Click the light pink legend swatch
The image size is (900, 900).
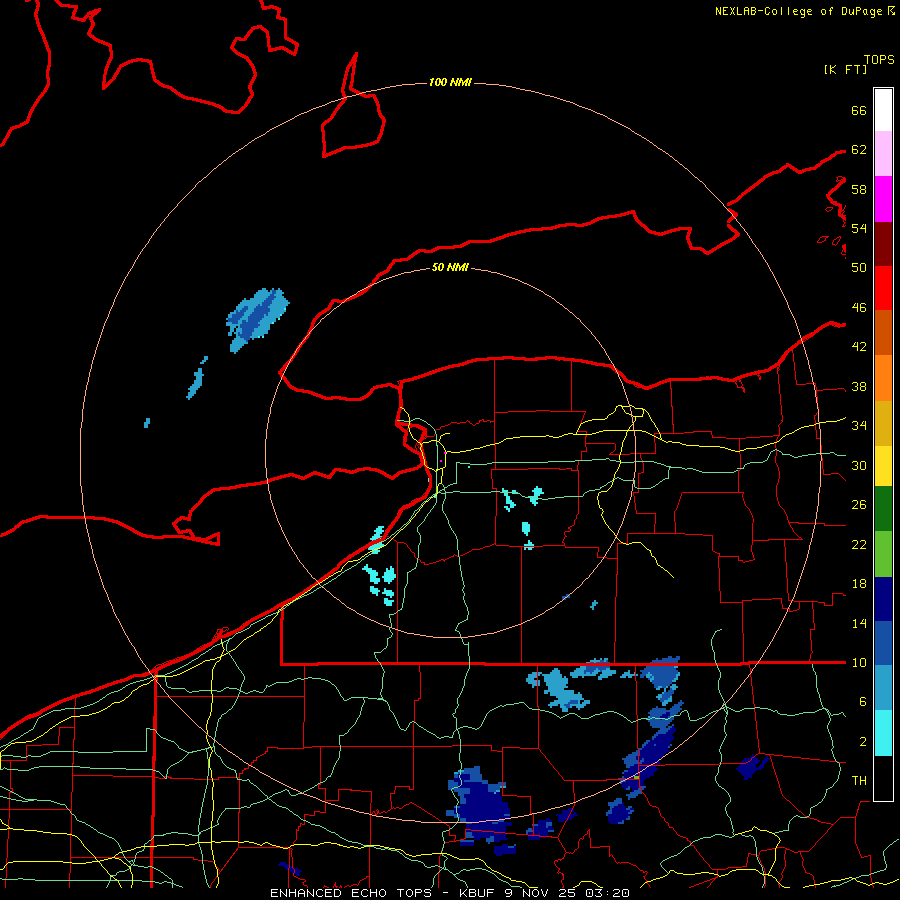point(883,154)
